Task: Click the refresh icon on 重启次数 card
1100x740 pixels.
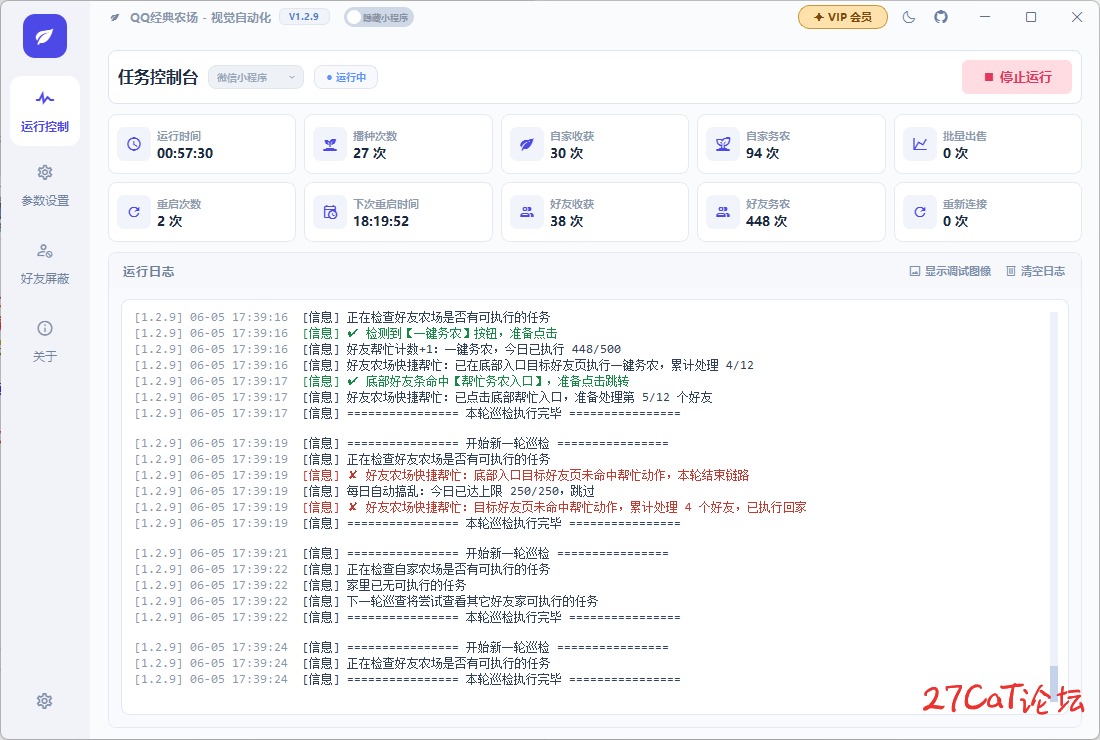Action: click(x=134, y=212)
